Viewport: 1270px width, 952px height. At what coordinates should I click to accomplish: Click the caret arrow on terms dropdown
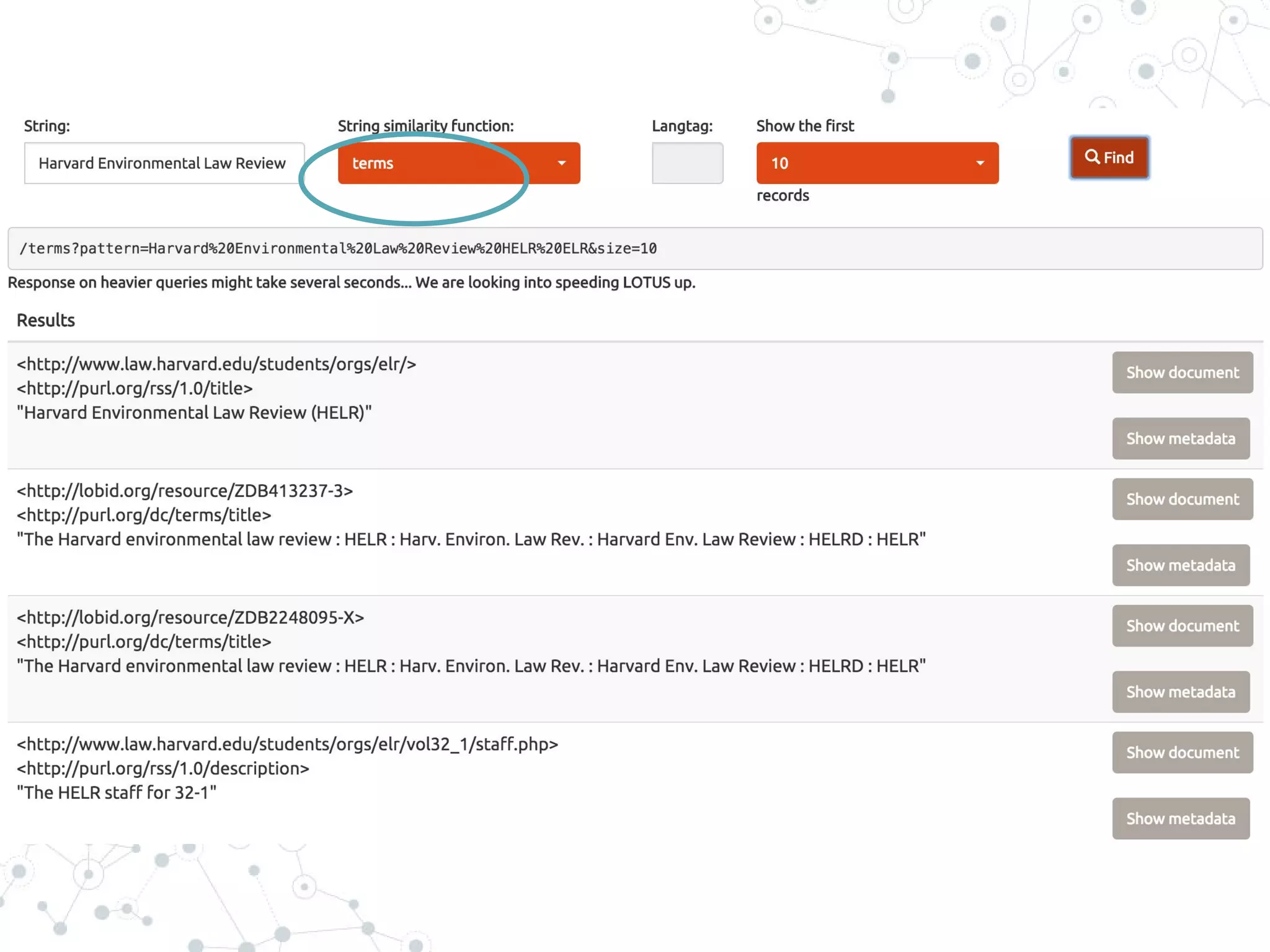click(561, 163)
